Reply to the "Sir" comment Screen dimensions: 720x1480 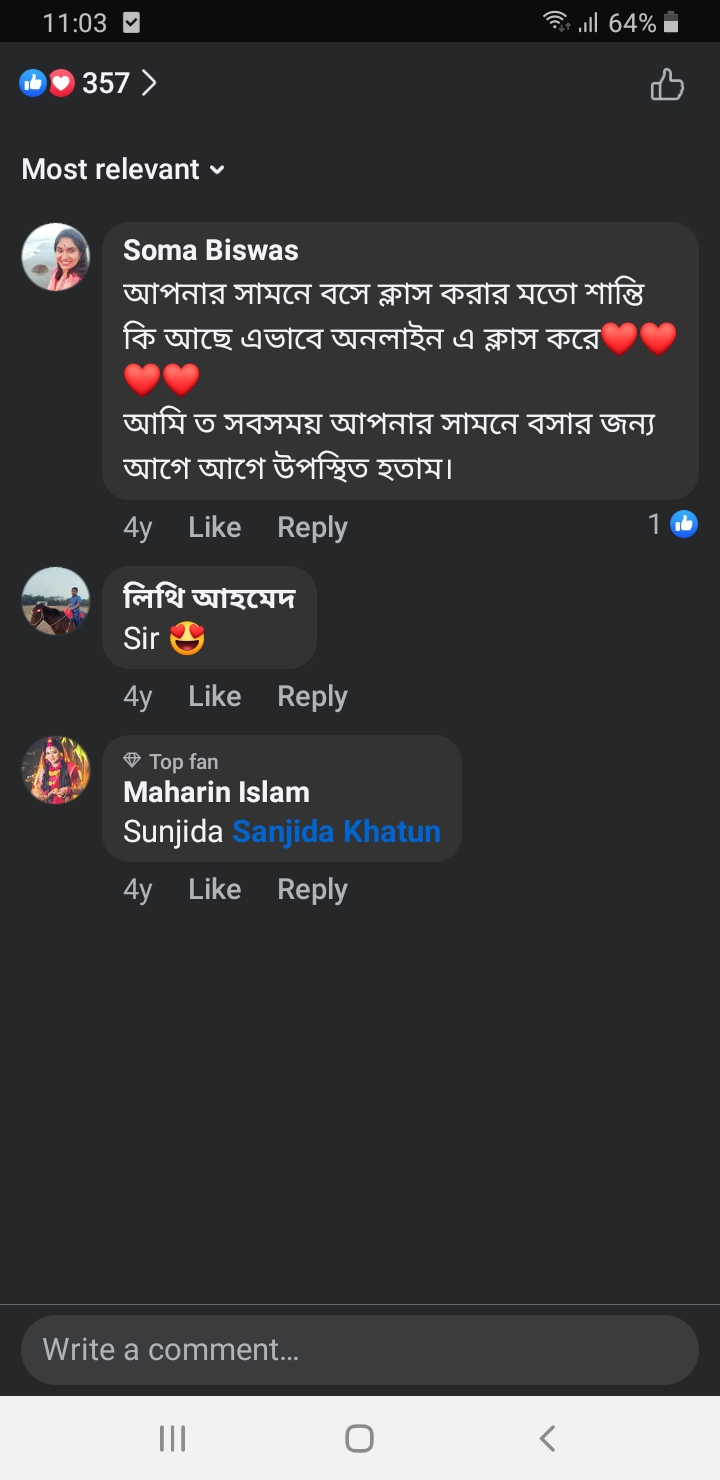click(x=312, y=697)
